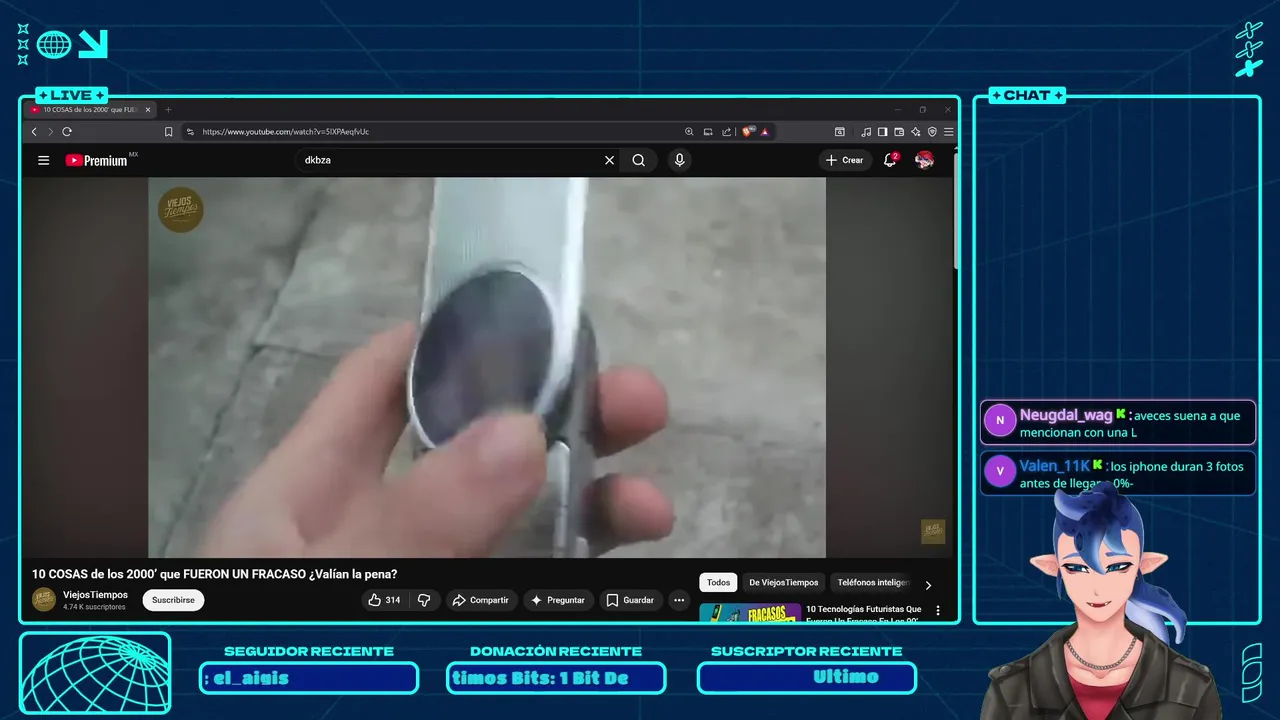Dislike the video with thumbs down
The width and height of the screenshot is (1280, 720).
[x=424, y=600]
